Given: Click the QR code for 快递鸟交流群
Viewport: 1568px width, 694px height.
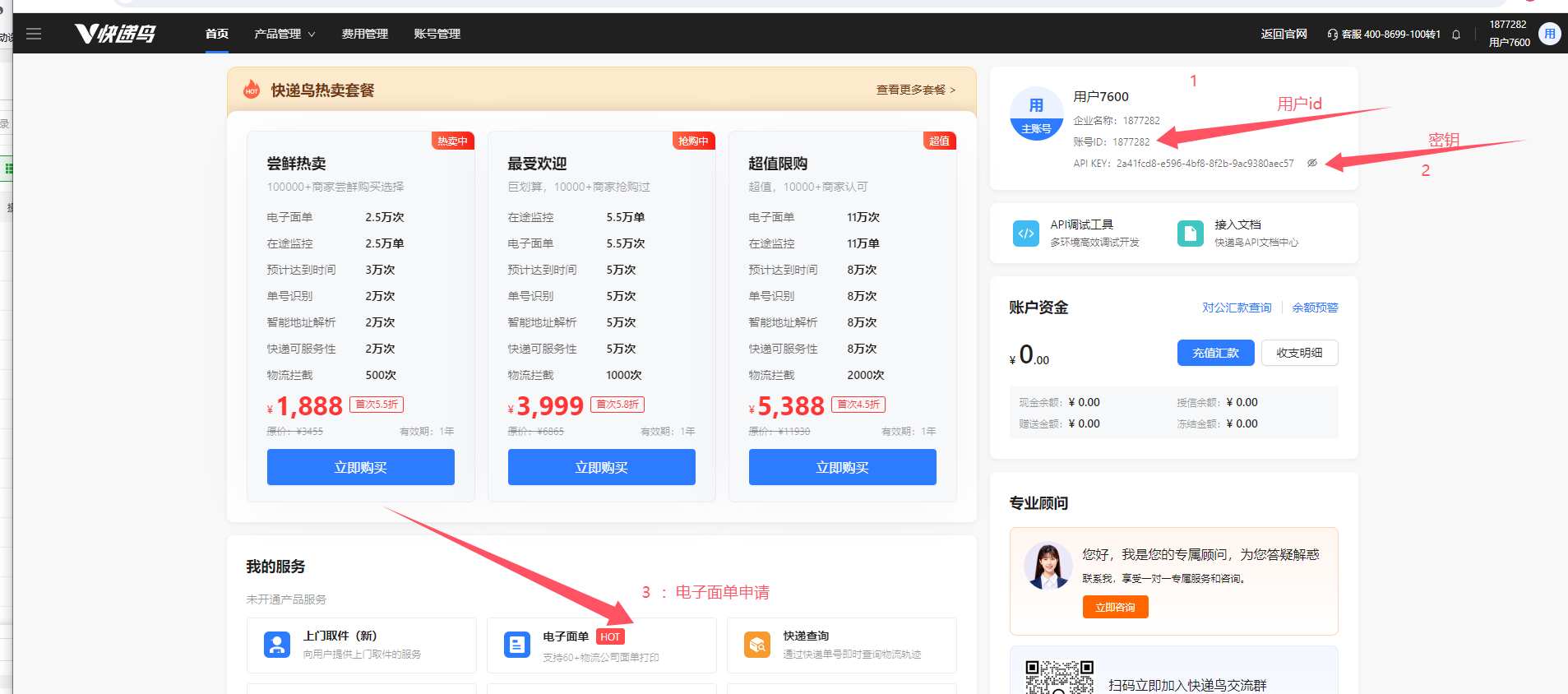Looking at the screenshot, I should coord(1059,678).
